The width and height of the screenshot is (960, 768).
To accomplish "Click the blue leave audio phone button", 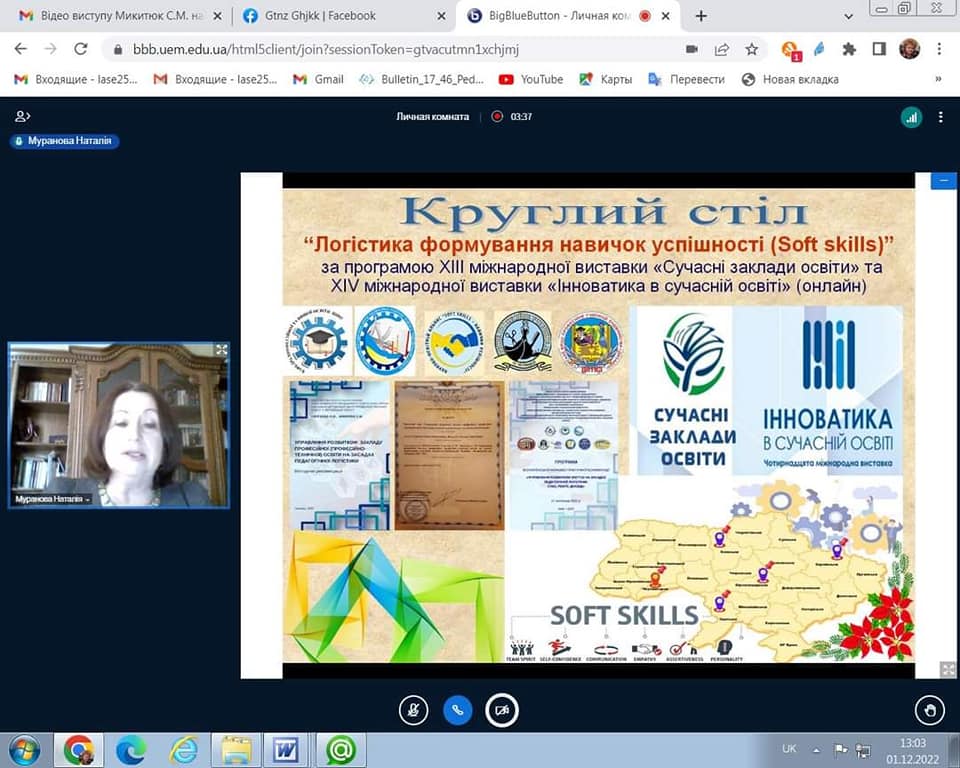I will 457,710.
